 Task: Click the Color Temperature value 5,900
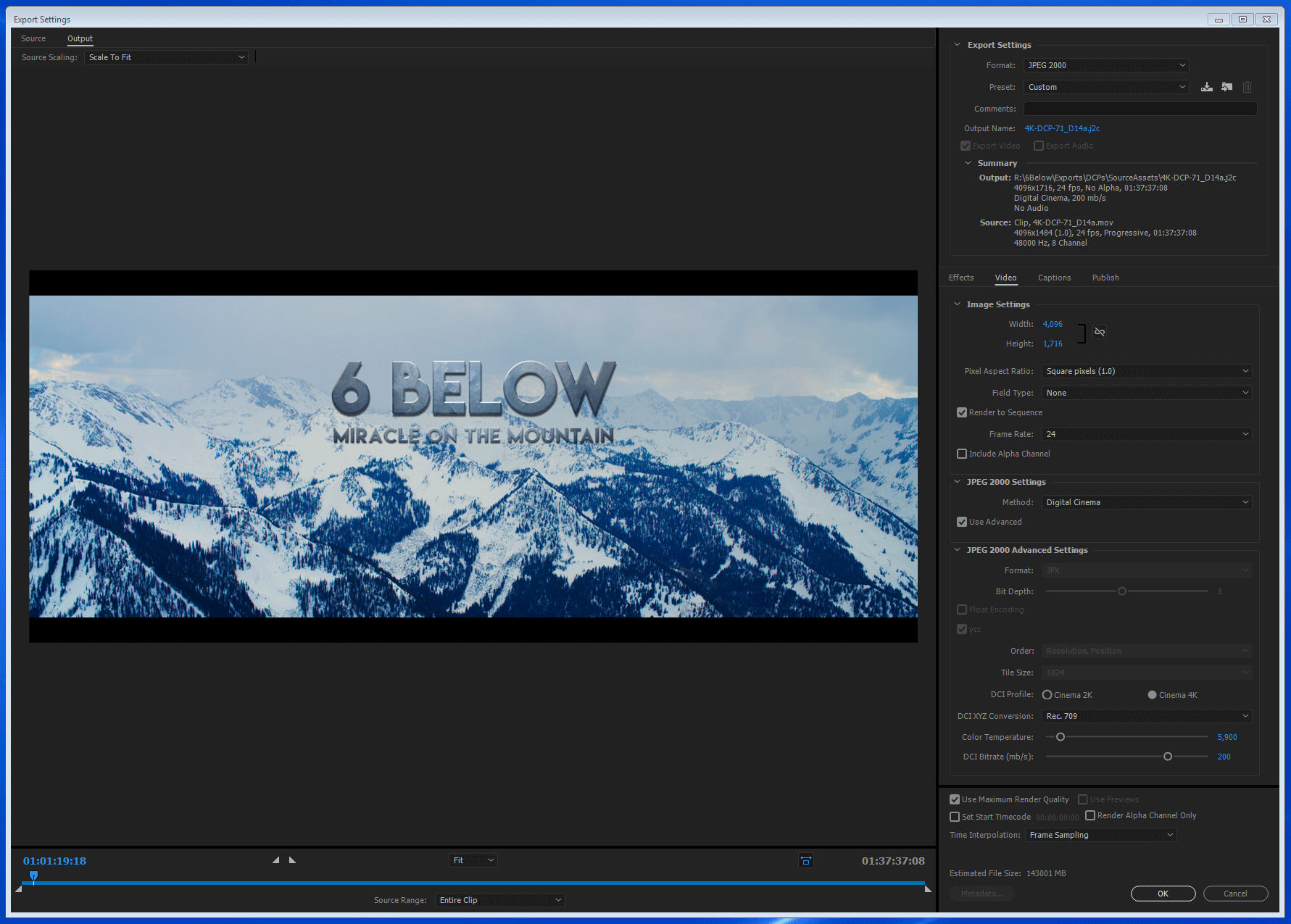click(1227, 737)
